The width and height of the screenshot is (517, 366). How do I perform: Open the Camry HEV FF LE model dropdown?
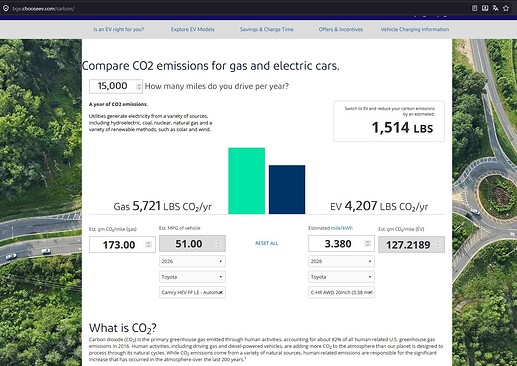[192, 292]
